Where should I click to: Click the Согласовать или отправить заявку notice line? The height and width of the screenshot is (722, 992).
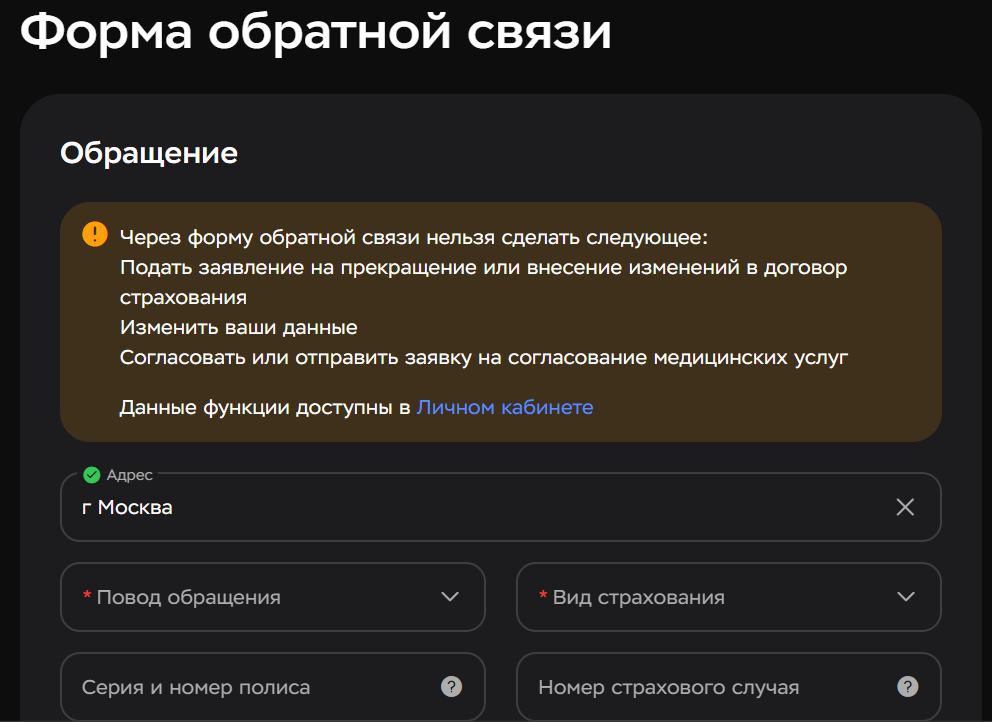(483, 357)
